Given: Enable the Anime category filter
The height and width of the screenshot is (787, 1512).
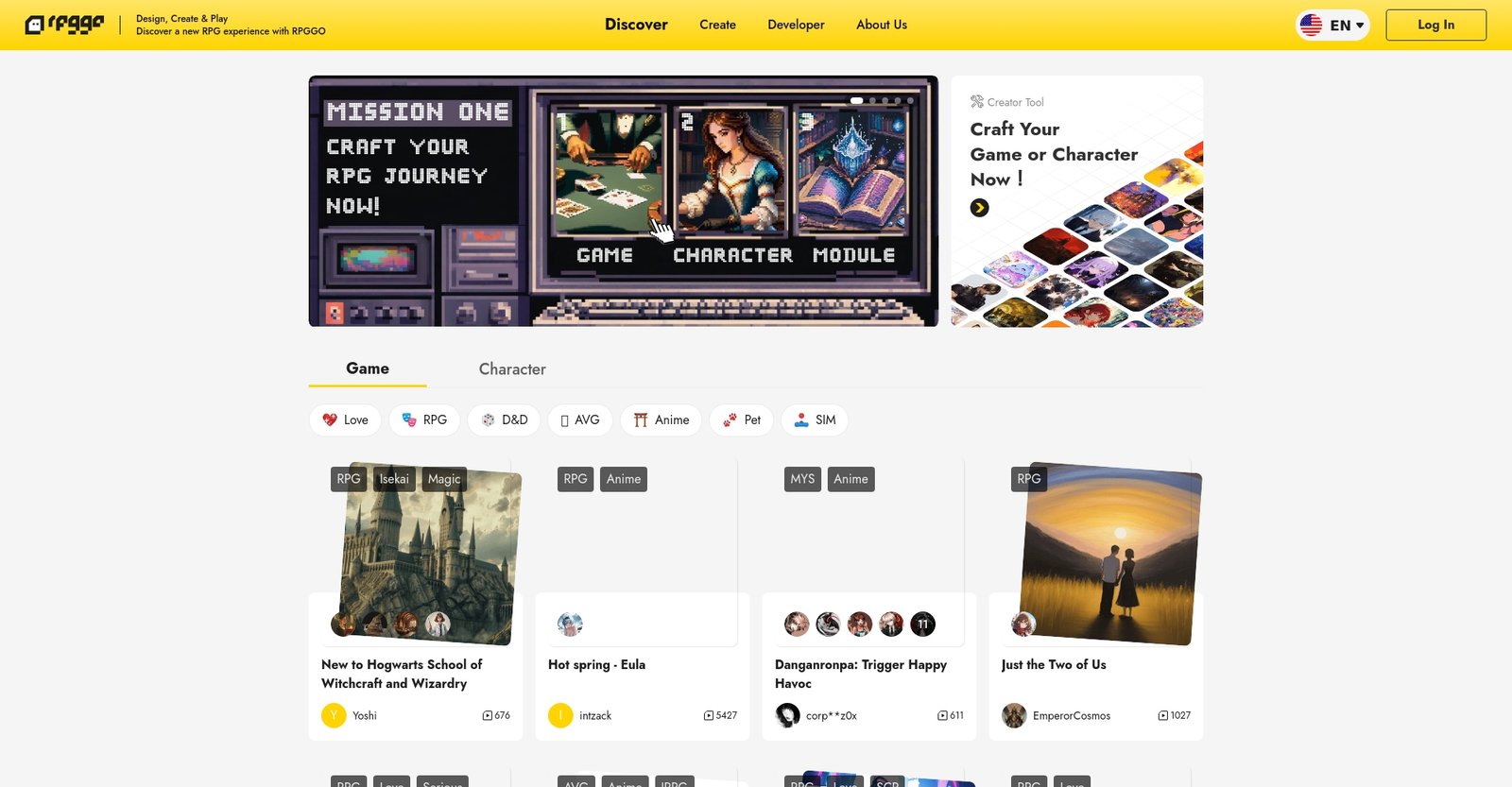Looking at the screenshot, I should [x=661, y=420].
